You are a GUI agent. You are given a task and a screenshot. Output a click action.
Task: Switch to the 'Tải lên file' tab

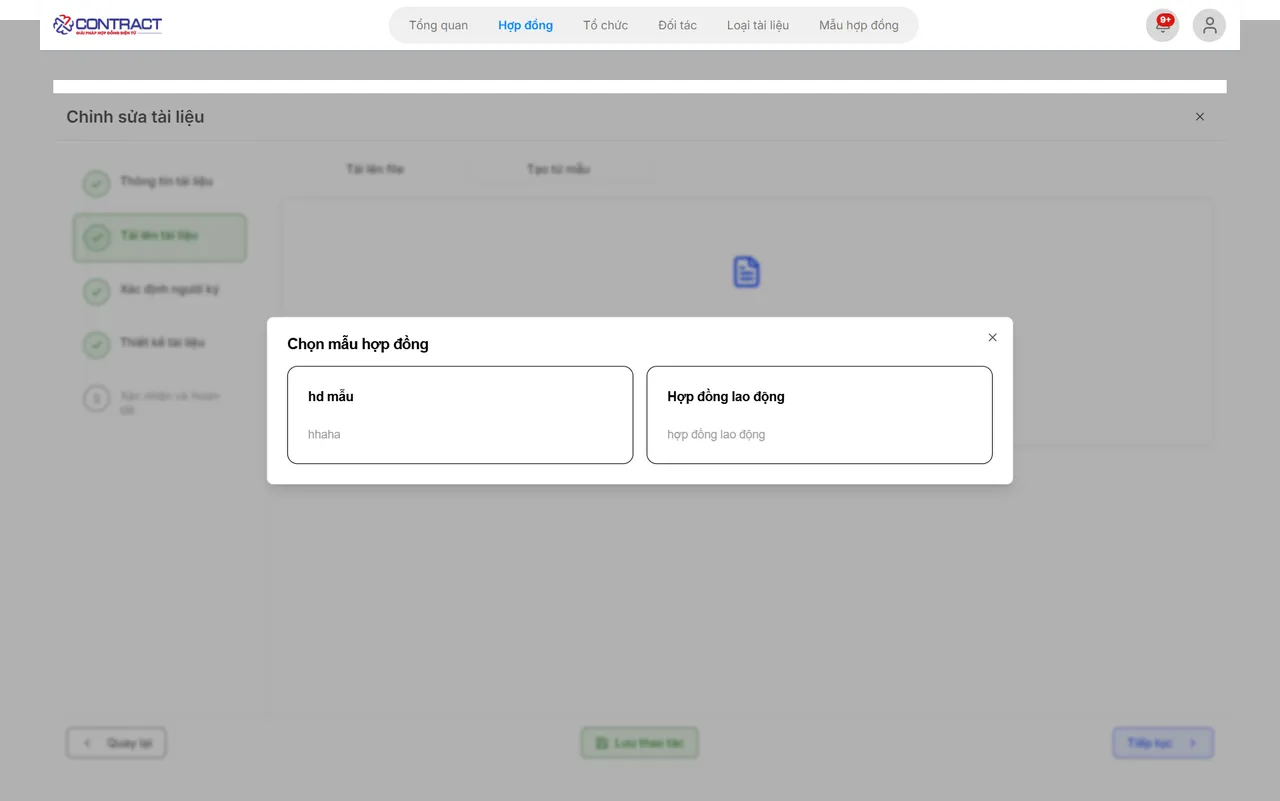(x=375, y=169)
